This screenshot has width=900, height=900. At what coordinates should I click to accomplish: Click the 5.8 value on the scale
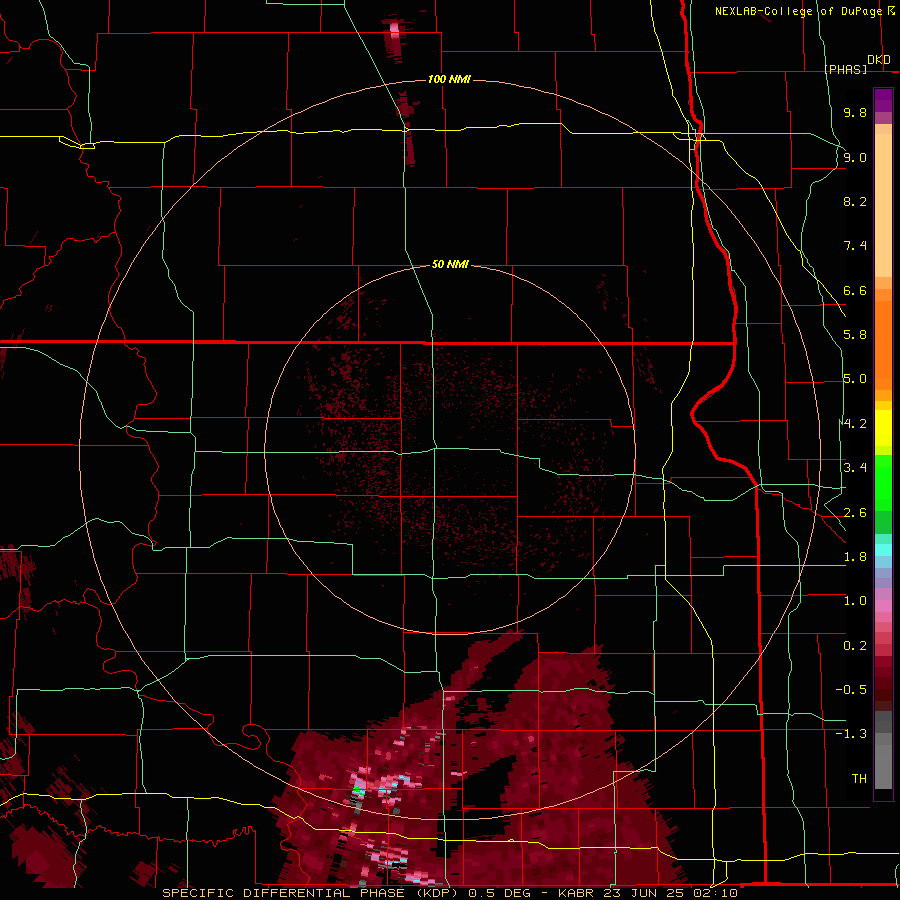pyautogui.click(x=855, y=335)
